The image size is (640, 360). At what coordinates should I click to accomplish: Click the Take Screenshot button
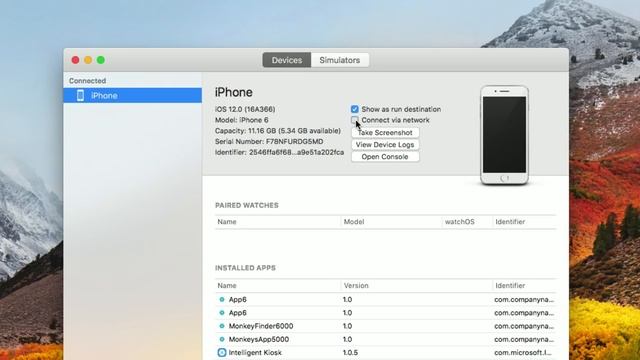pos(385,133)
